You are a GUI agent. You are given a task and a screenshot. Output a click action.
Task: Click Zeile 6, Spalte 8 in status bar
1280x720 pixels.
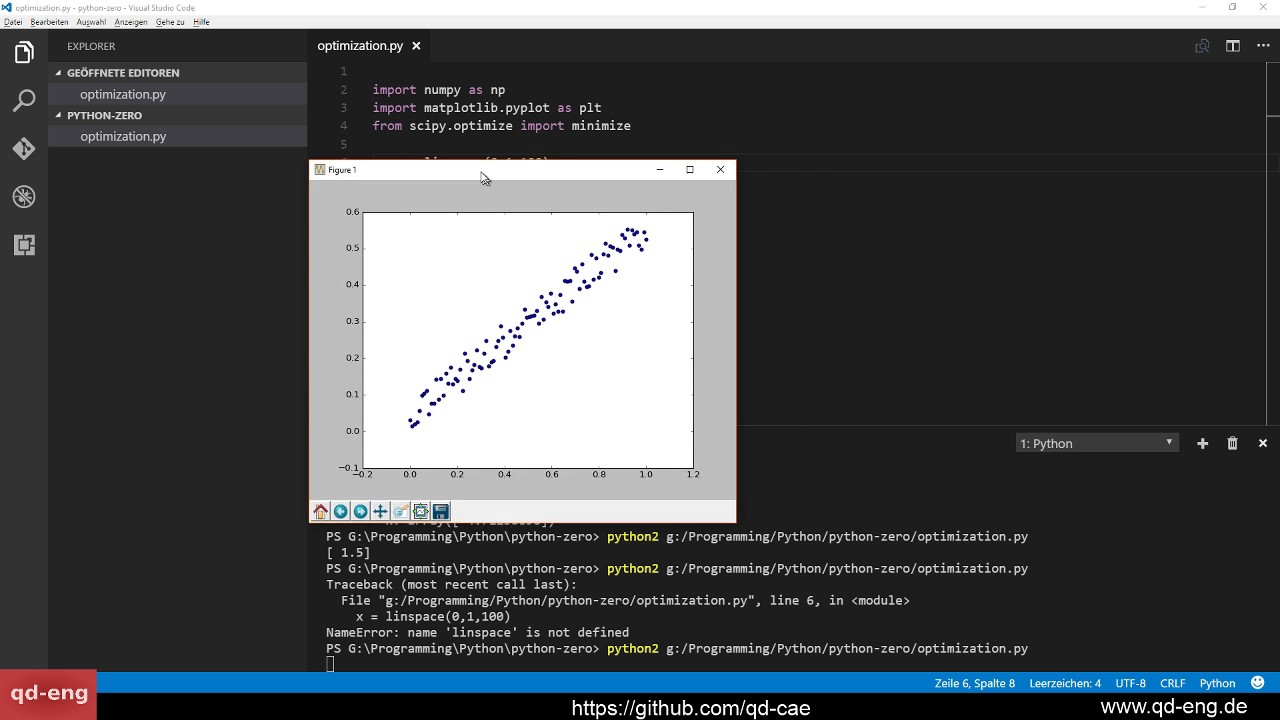tap(975, 683)
